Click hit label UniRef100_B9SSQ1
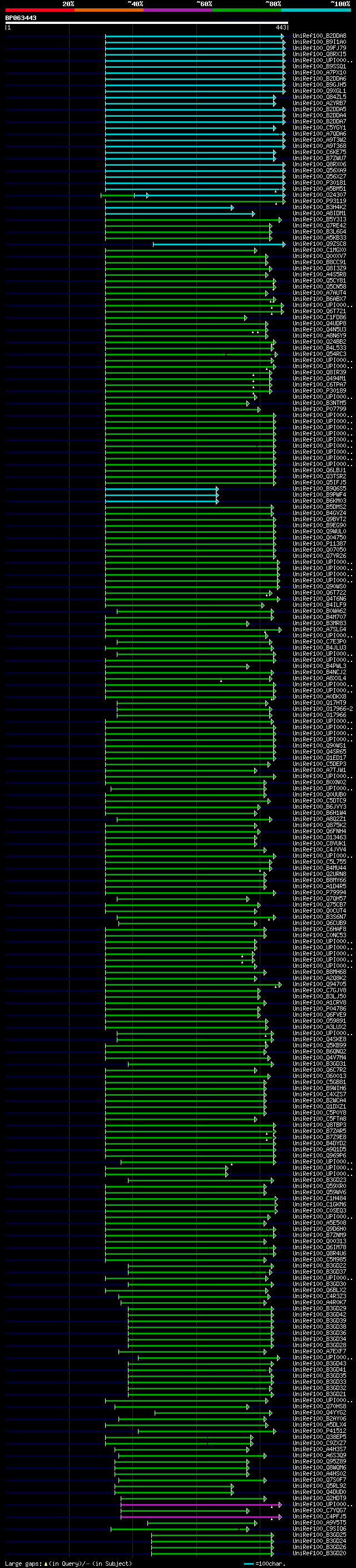 (319, 66)
